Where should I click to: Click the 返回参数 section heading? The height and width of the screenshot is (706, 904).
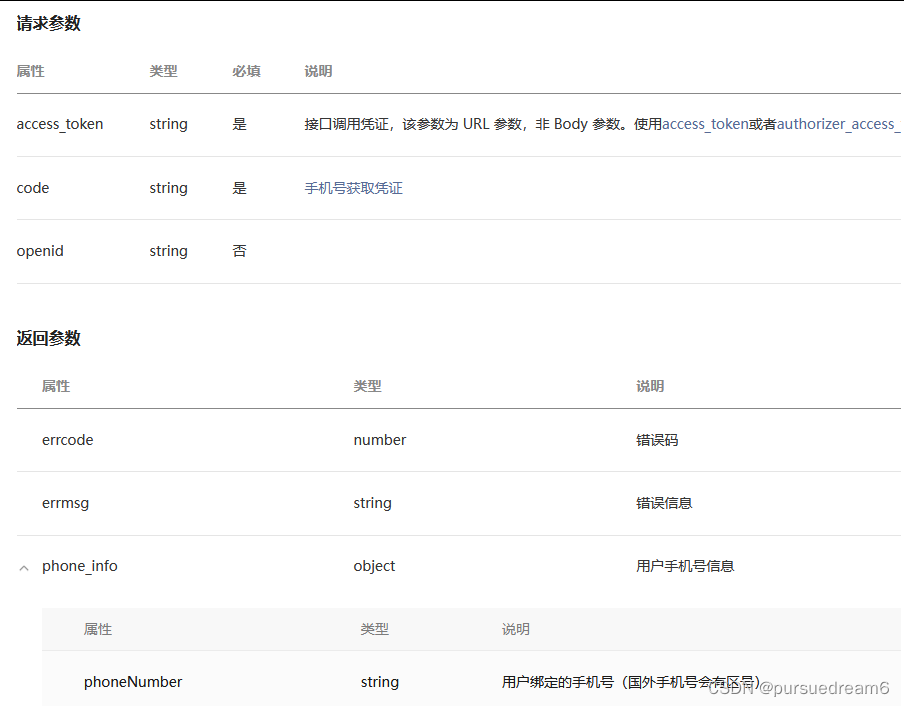click(x=48, y=337)
